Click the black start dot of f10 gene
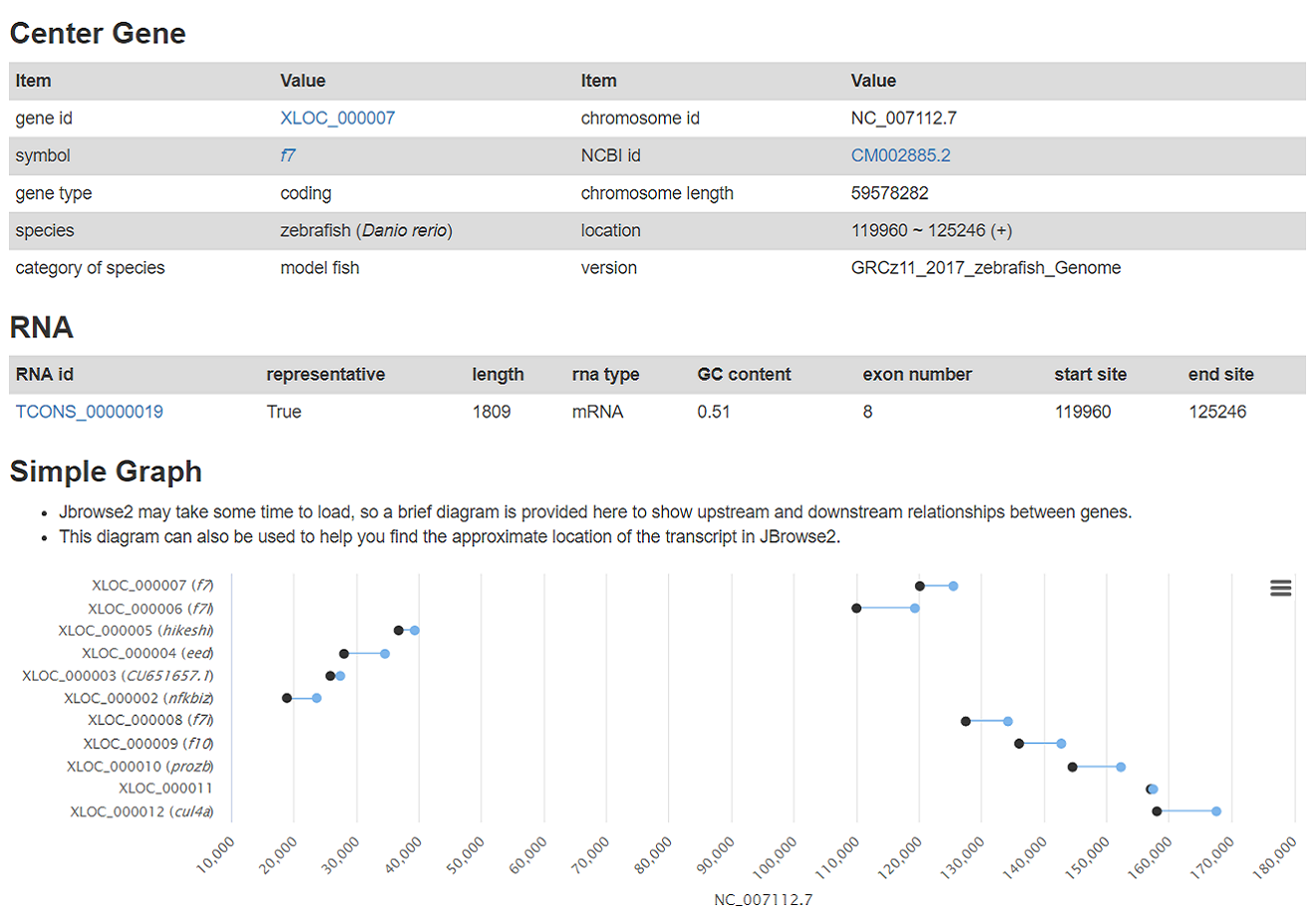1316x917 pixels. click(1019, 744)
